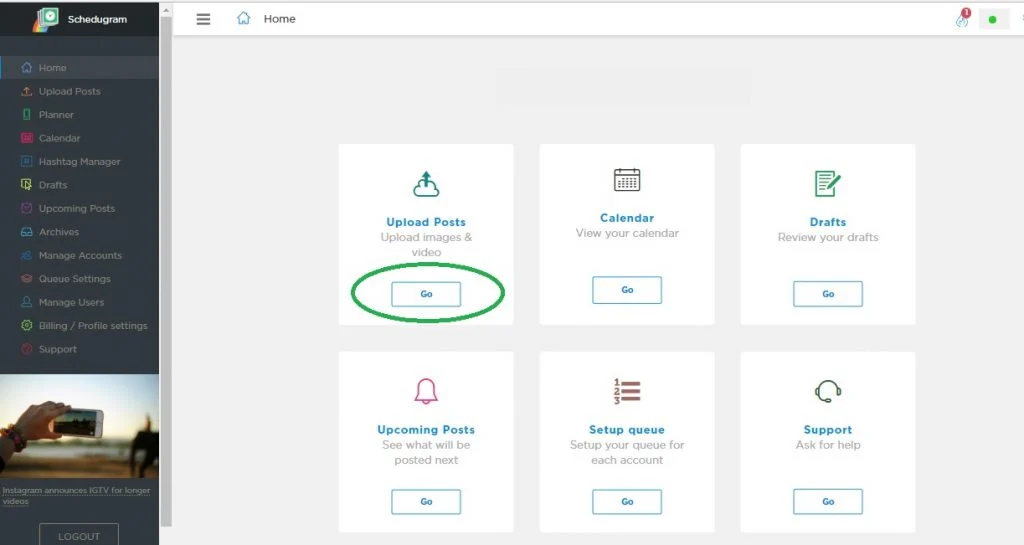This screenshot has width=1024, height=545.
Task: Click the Schedugram logo icon
Action: tap(46, 20)
